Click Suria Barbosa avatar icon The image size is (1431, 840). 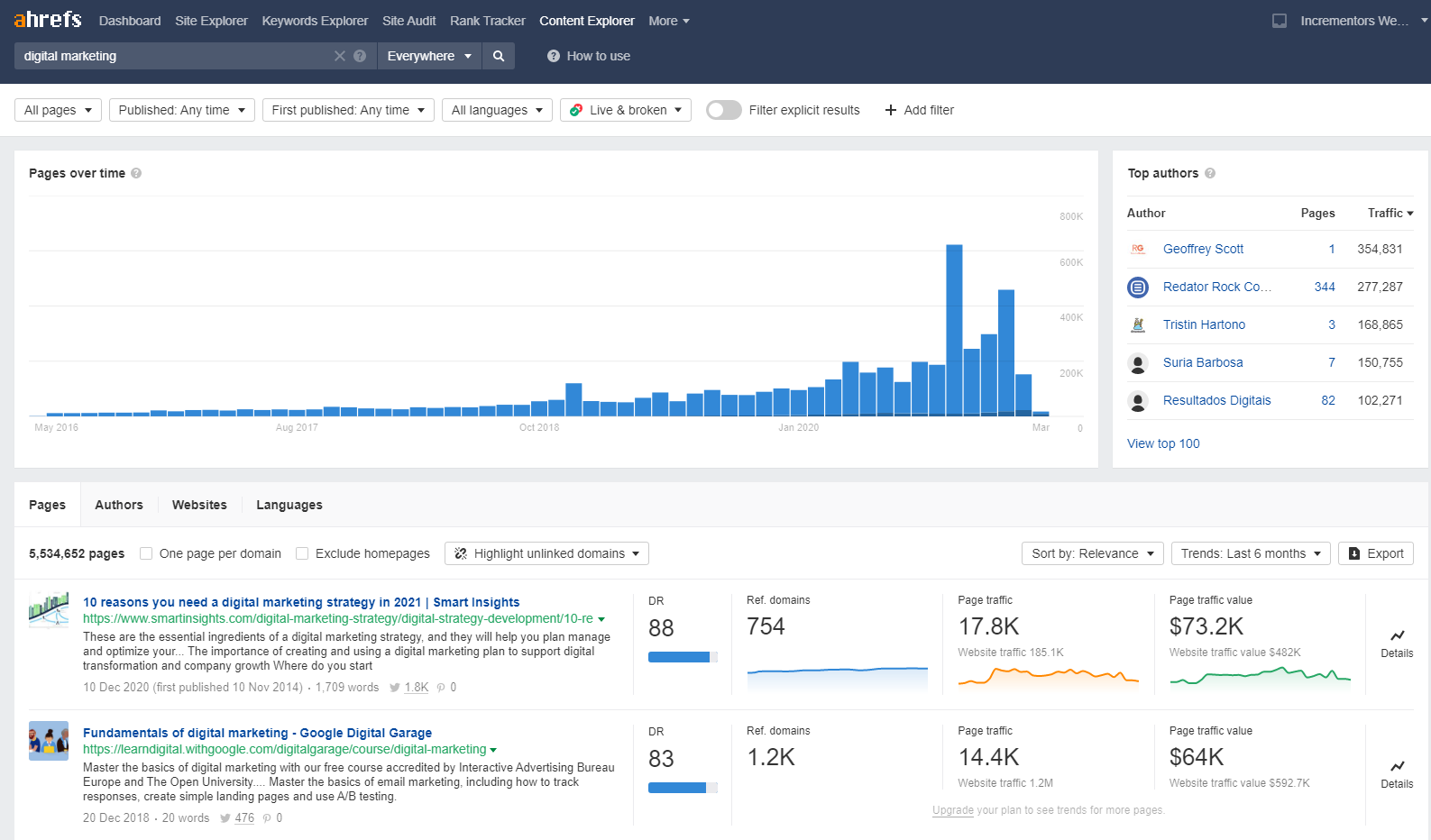pyautogui.click(x=1138, y=362)
